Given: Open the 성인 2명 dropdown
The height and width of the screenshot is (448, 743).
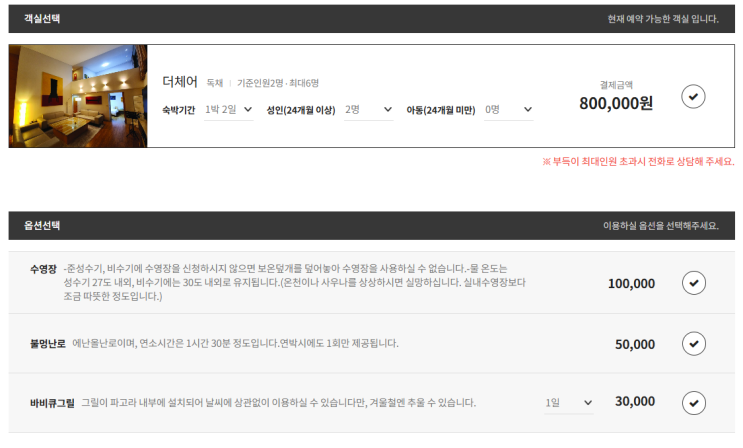Looking at the screenshot, I should [x=369, y=110].
